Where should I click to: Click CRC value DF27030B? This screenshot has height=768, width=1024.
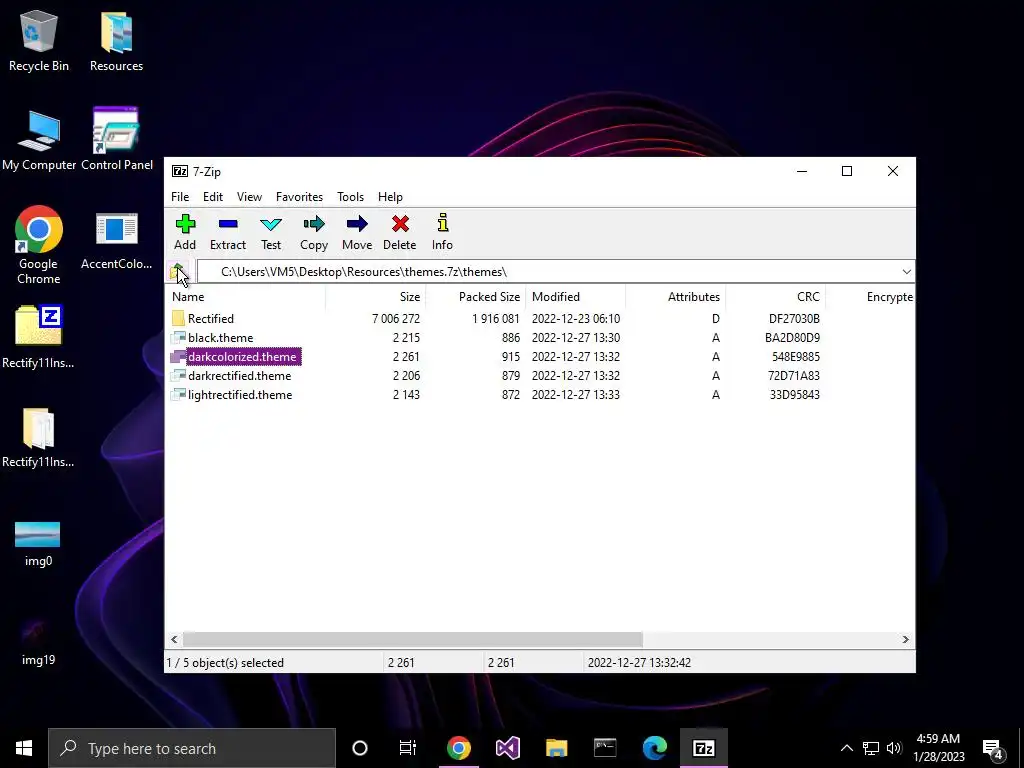tap(794, 319)
